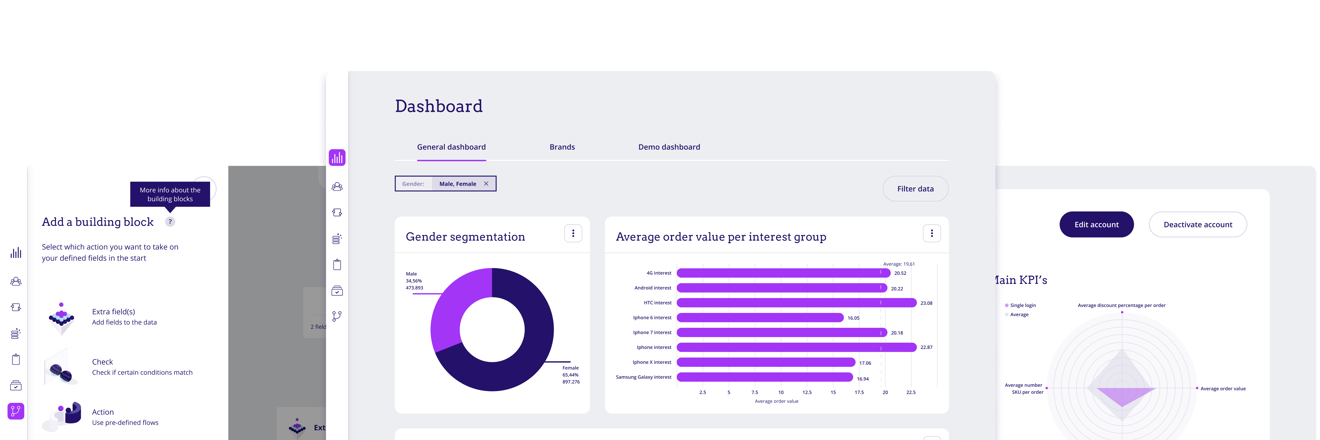
Task: Click the clipboard icon in center sidebar
Action: click(337, 265)
